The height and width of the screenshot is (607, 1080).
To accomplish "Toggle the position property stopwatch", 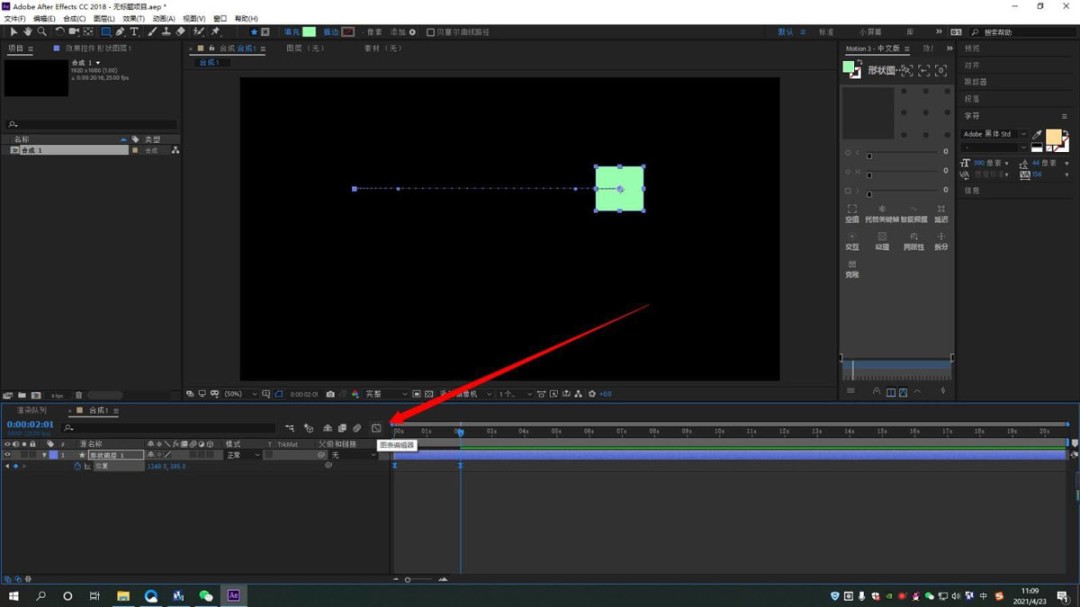I will 77,466.
